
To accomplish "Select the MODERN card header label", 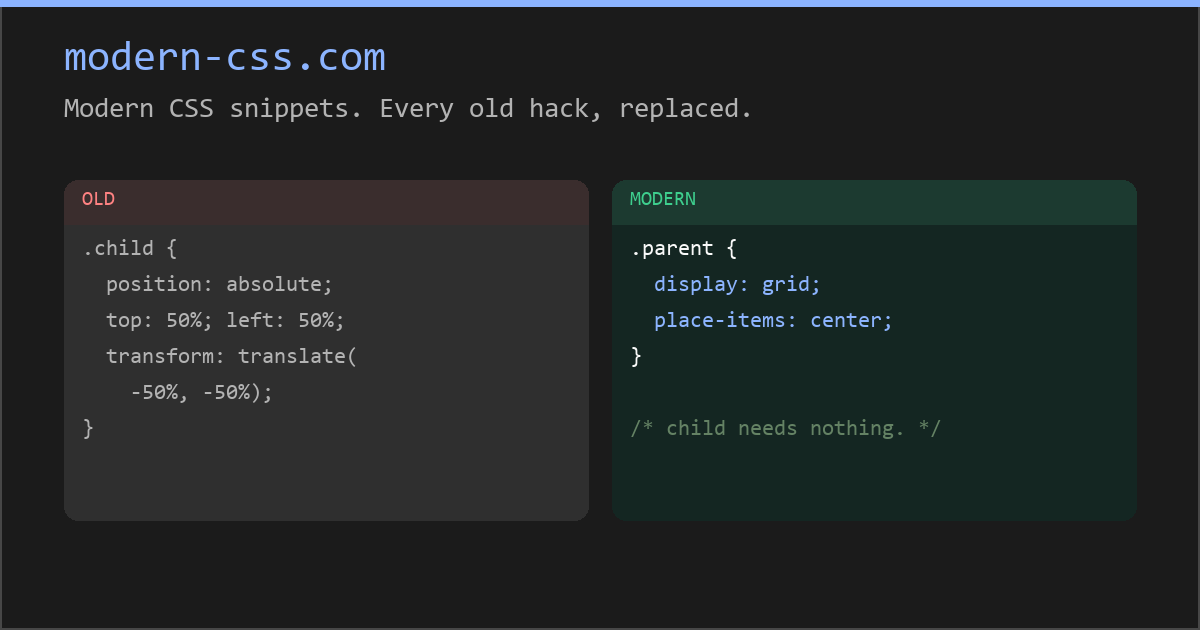I will click(661, 199).
